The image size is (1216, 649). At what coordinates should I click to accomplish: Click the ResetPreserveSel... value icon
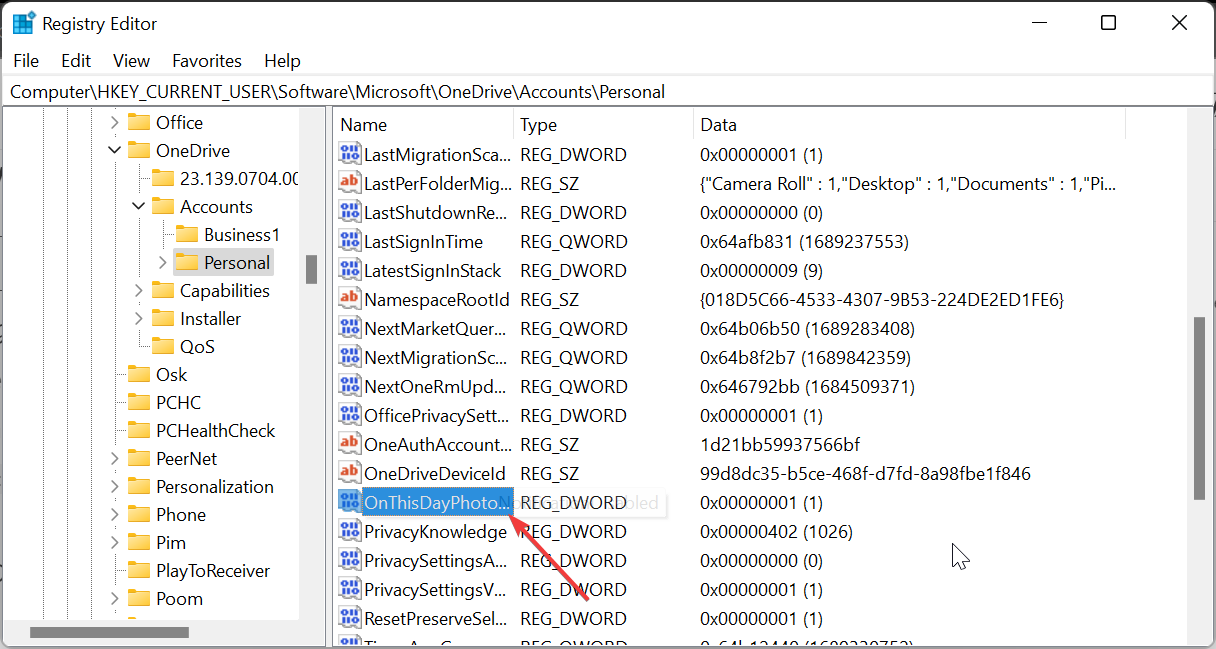349,619
